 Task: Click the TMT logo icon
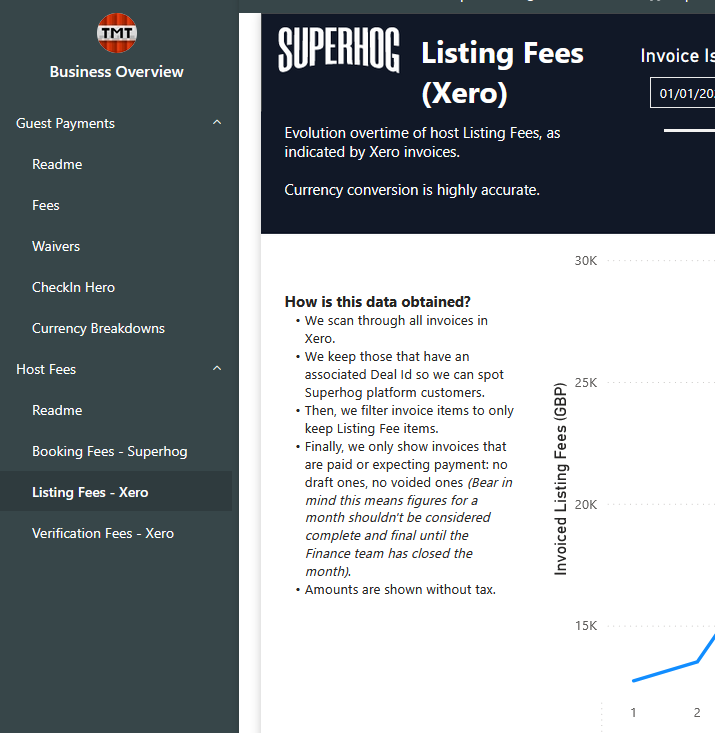point(117,34)
